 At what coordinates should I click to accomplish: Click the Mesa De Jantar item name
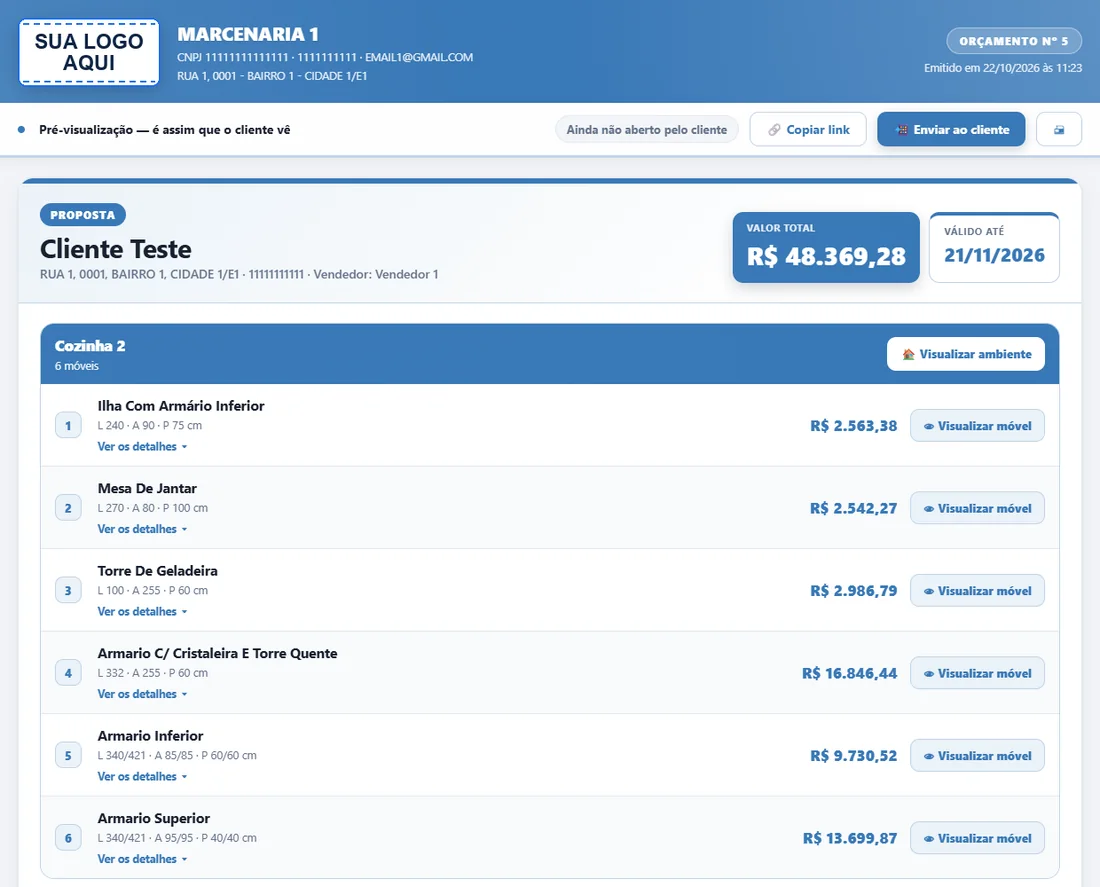[x=147, y=488]
